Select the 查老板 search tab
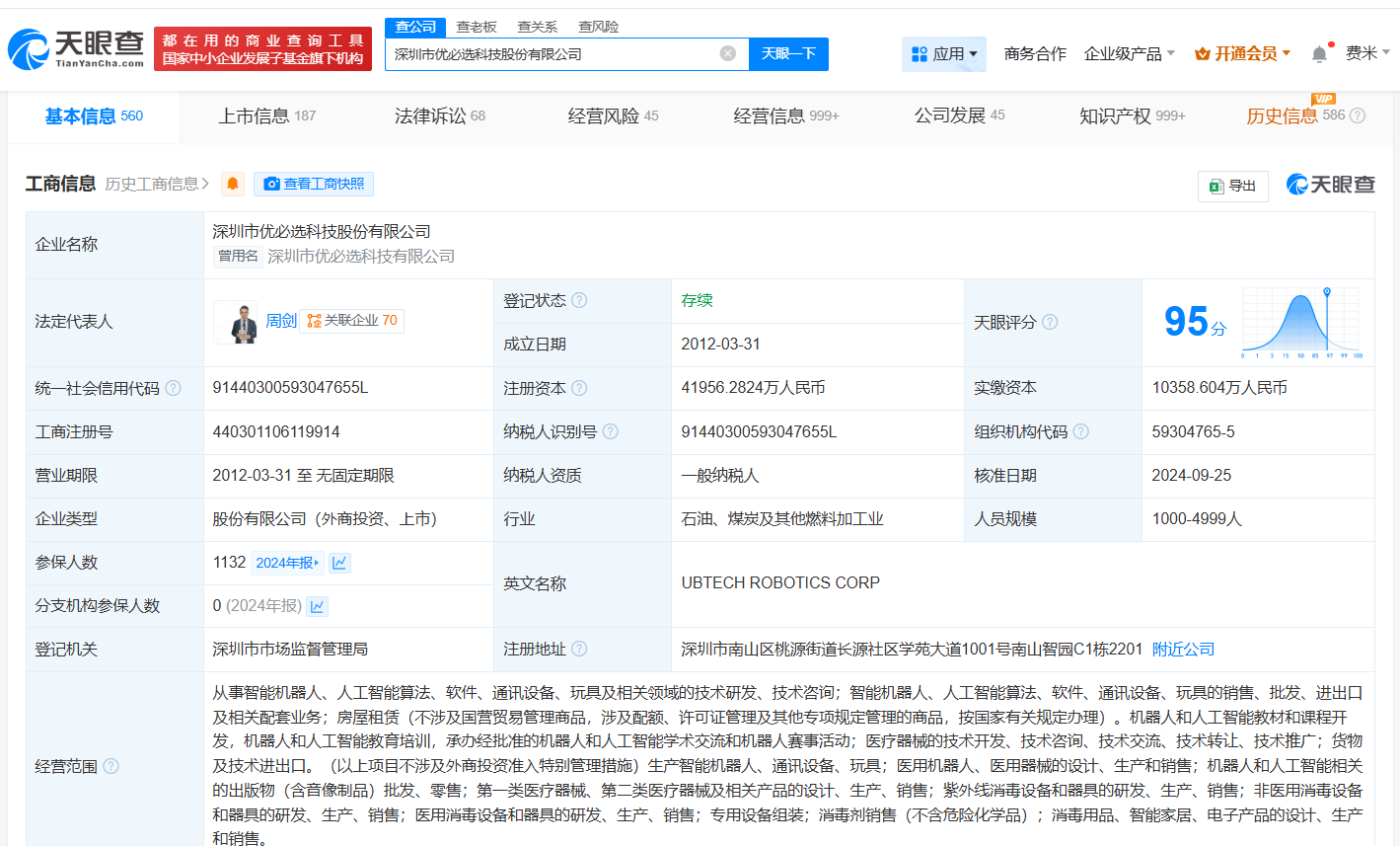This screenshot has width=1400, height=846. coord(477,27)
